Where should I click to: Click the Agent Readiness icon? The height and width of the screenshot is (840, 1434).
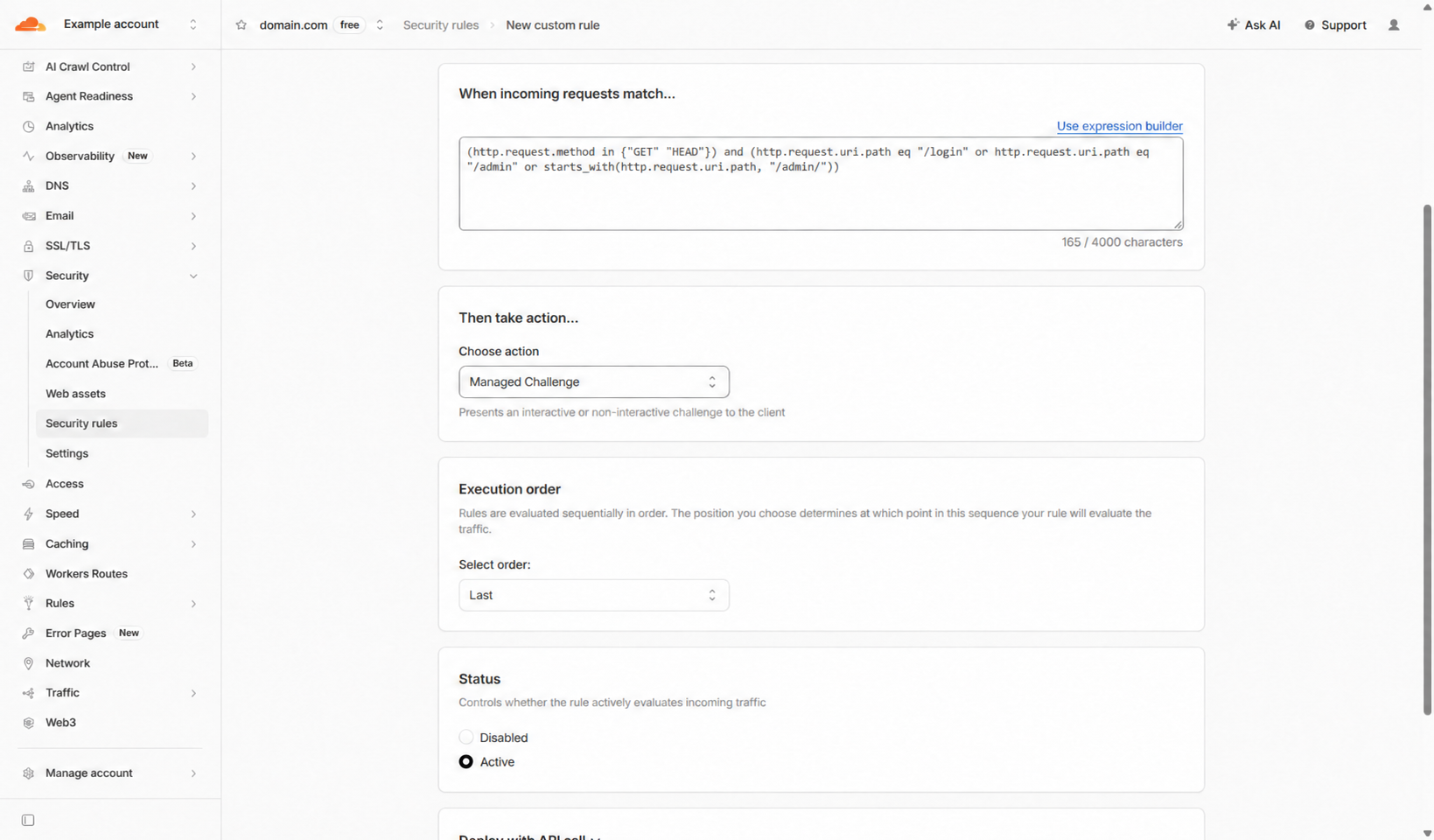point(28,96)
